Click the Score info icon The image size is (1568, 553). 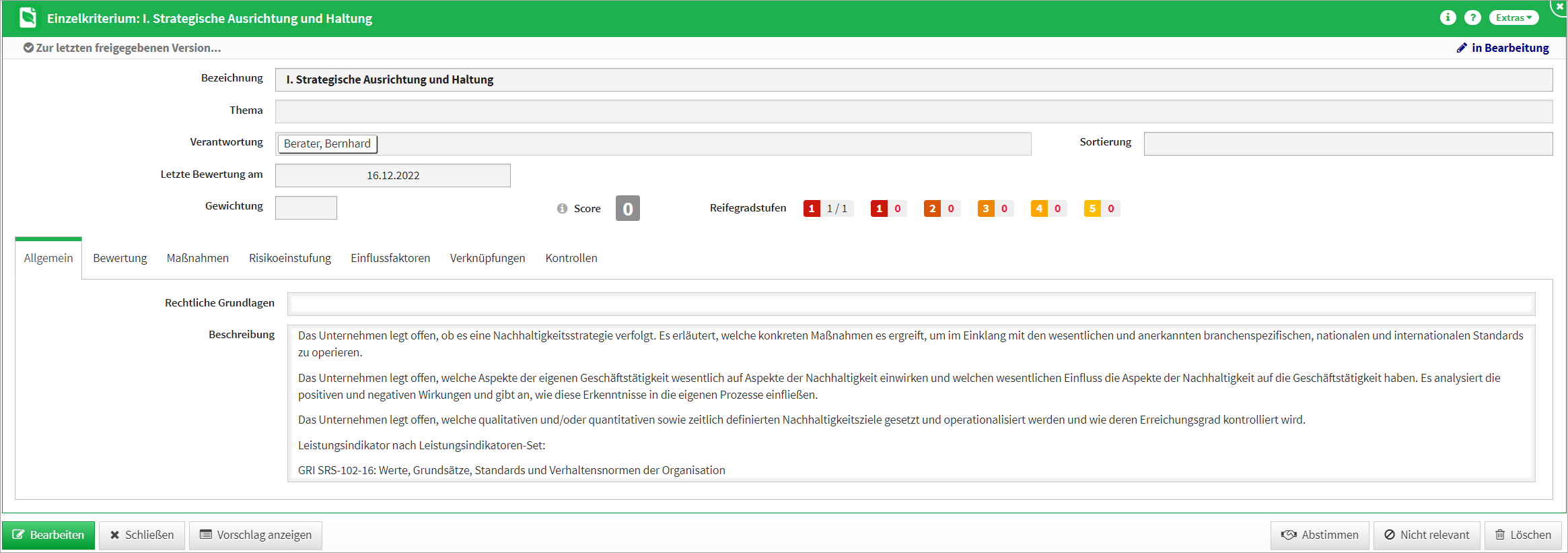coord(562,209)
